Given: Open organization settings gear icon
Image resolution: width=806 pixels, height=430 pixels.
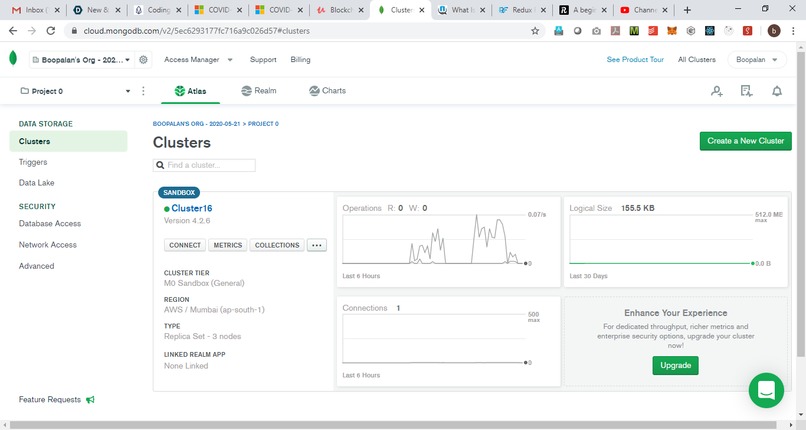Looking at the screenshot, I should (143, 60).
